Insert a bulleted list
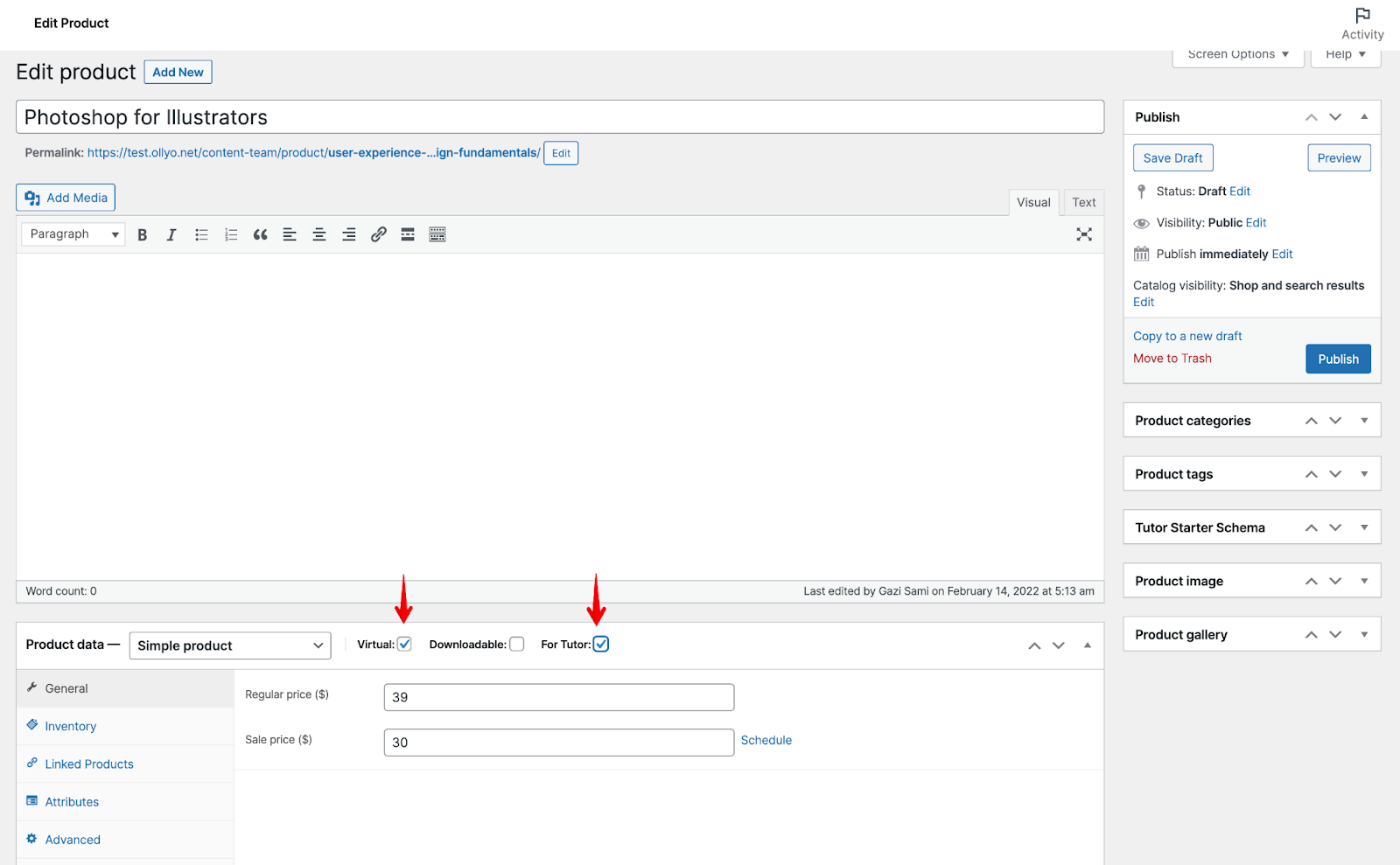 point(201,234)
